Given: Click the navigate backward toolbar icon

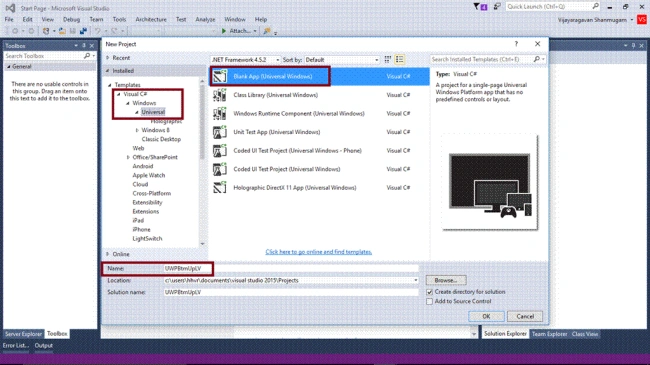Looking at the screenshot, I should (15, 31).
